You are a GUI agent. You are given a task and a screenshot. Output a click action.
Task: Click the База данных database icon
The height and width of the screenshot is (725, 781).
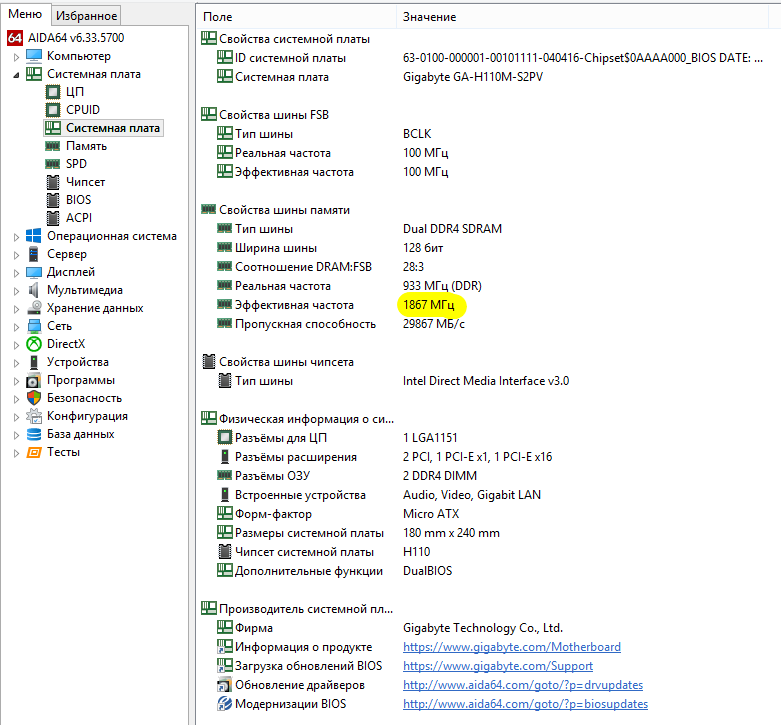point(35,434)
